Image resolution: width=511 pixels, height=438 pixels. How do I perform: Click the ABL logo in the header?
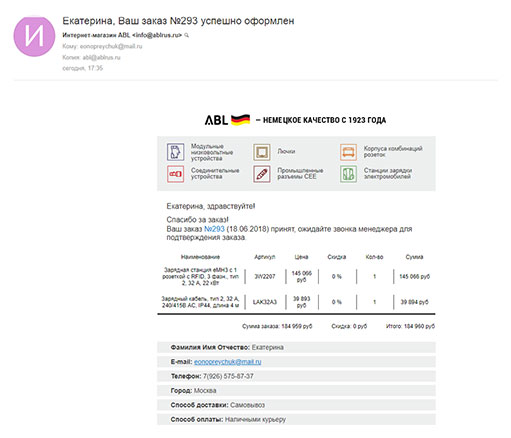coord(216,120)
